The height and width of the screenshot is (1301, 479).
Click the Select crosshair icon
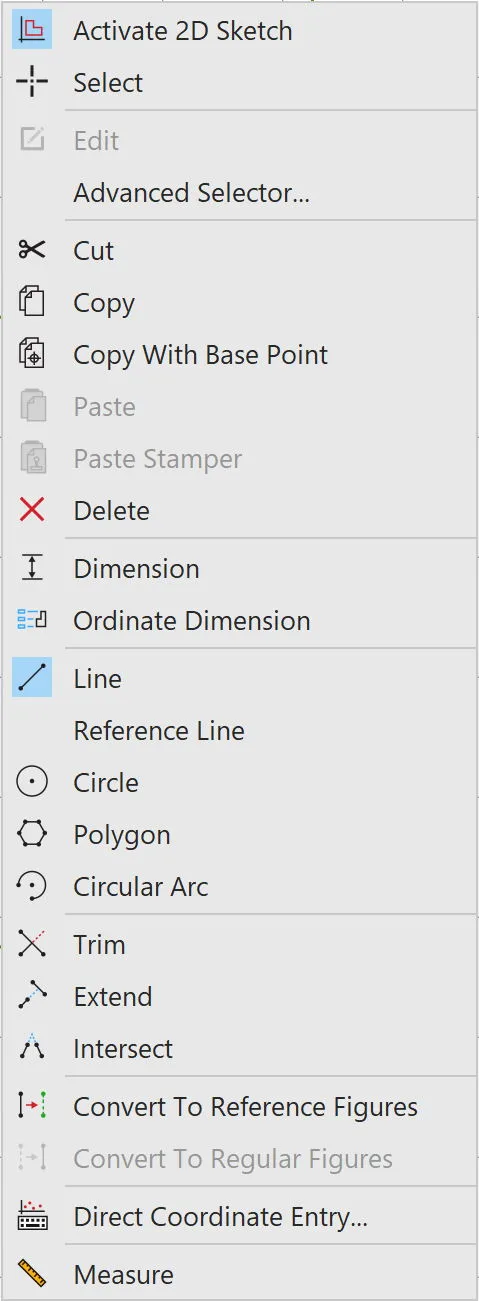tap(32, 83)
